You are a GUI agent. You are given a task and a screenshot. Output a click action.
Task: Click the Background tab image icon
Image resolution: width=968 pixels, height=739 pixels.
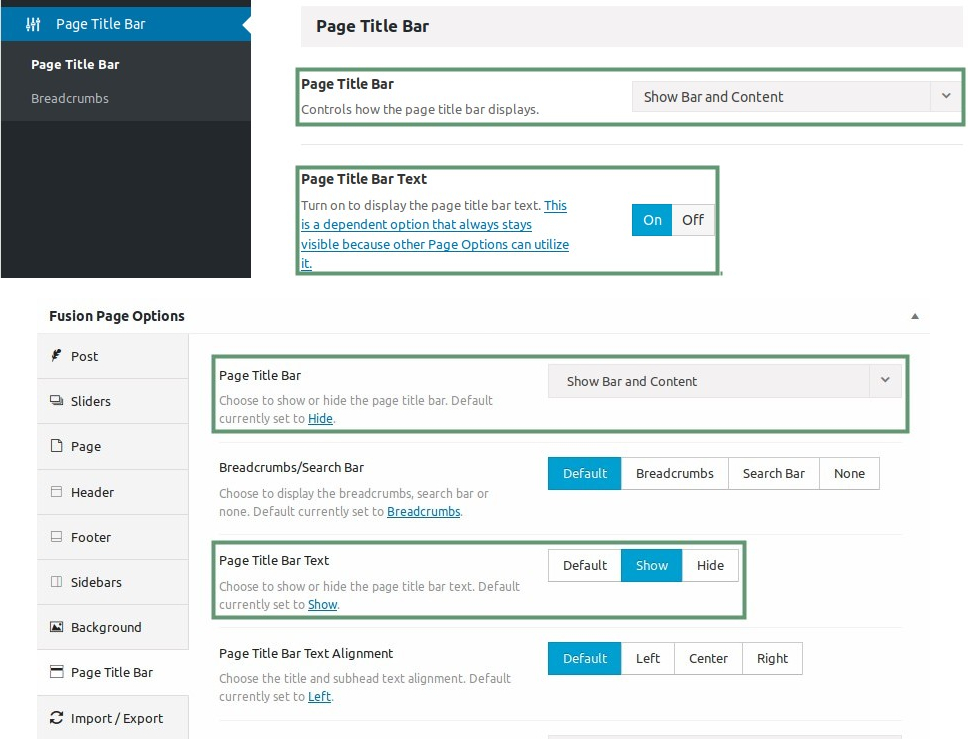point(56,627)
